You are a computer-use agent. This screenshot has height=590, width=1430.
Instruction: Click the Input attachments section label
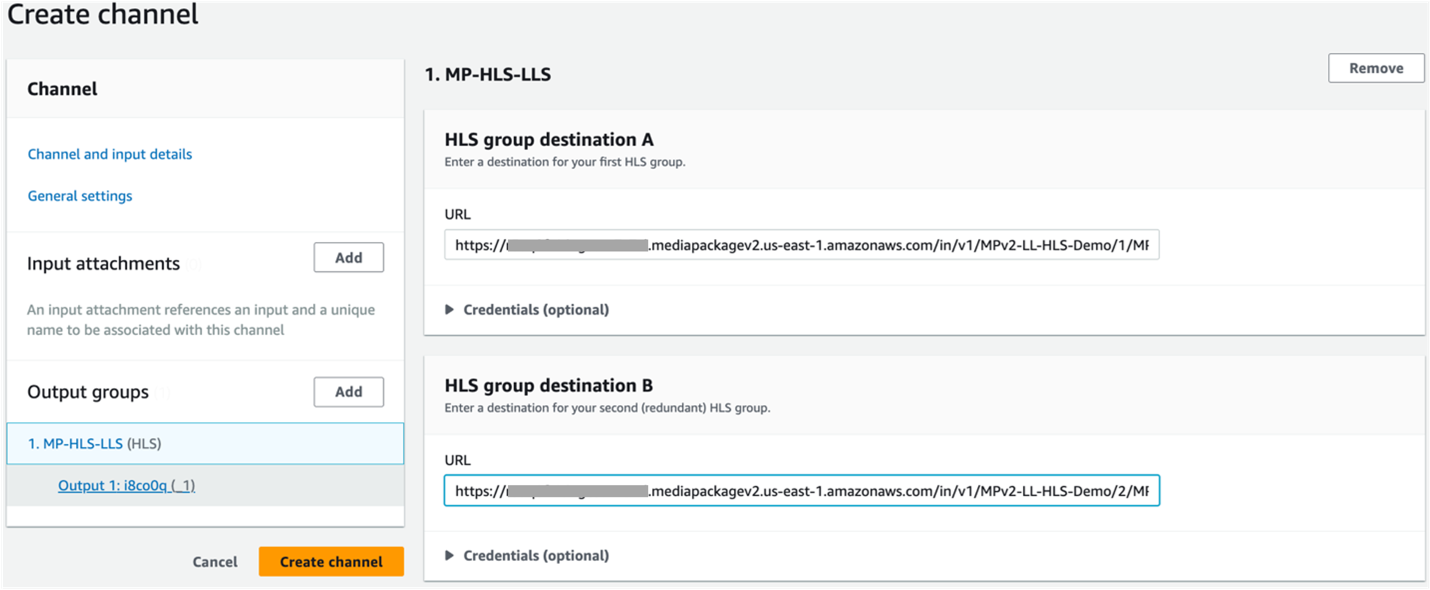click(103, 264)
